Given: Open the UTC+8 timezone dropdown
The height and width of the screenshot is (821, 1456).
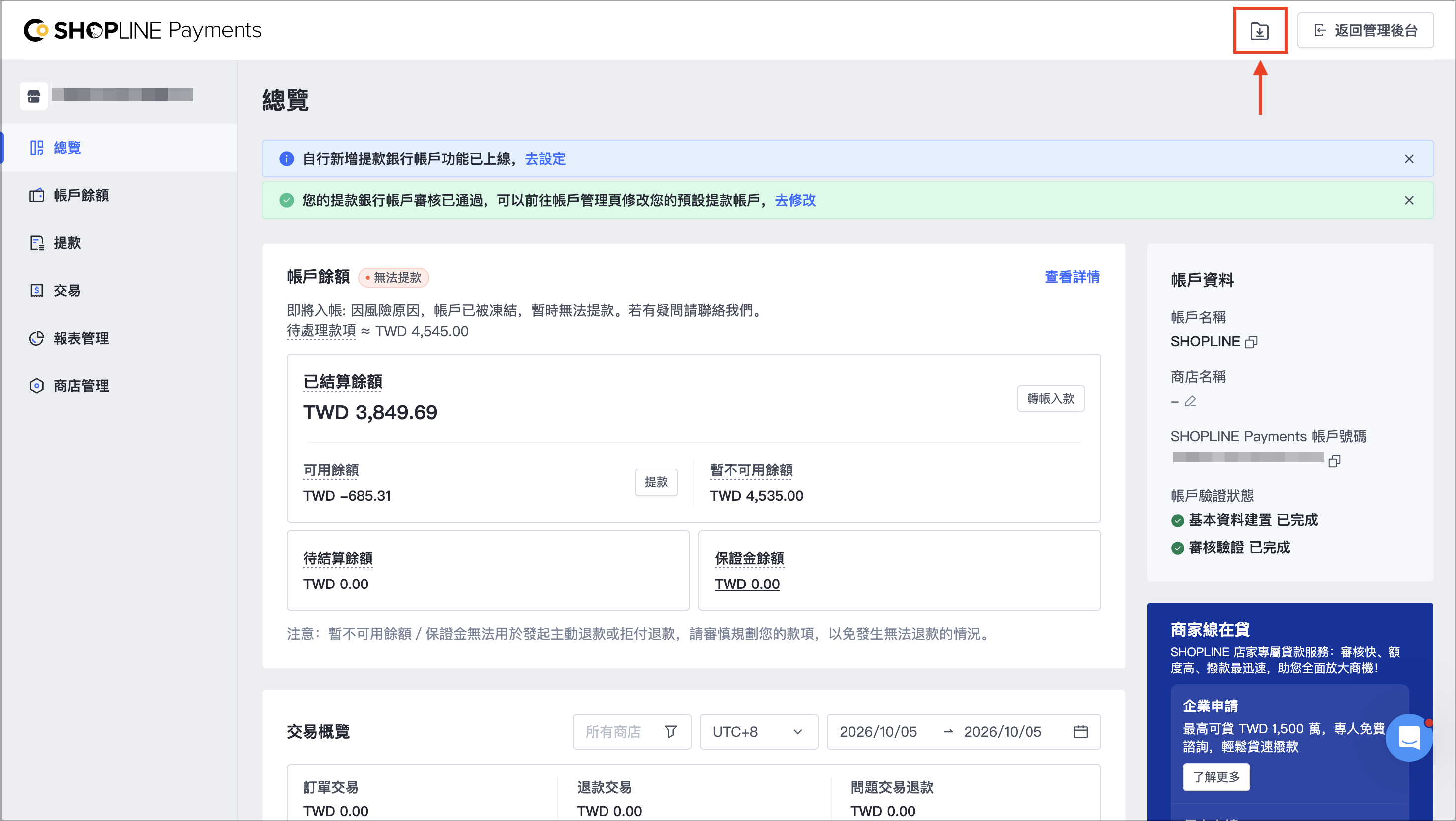Looking at the screenshot, I should point(759,732).
